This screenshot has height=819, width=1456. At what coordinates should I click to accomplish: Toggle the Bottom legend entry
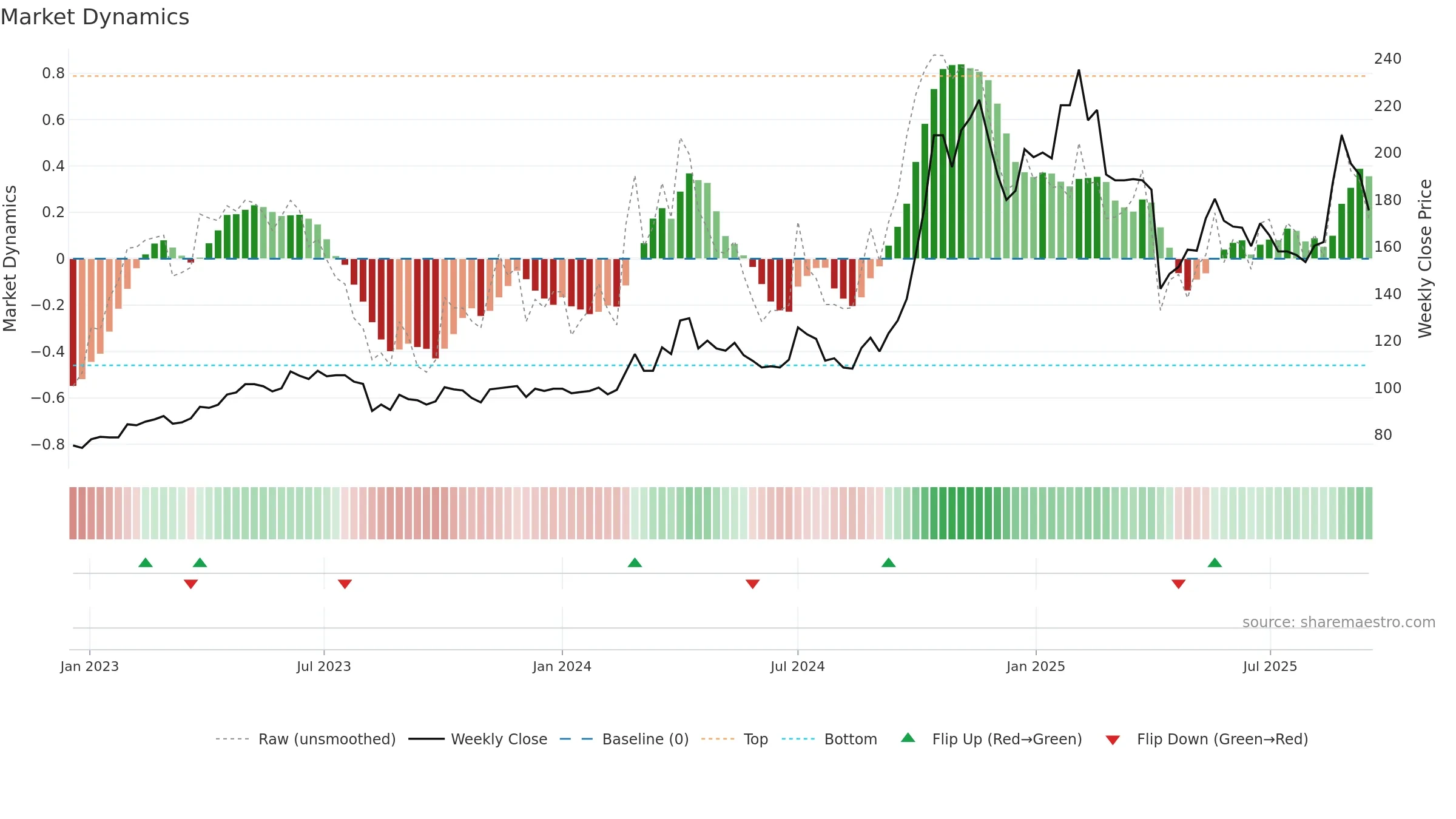[829, 739]
